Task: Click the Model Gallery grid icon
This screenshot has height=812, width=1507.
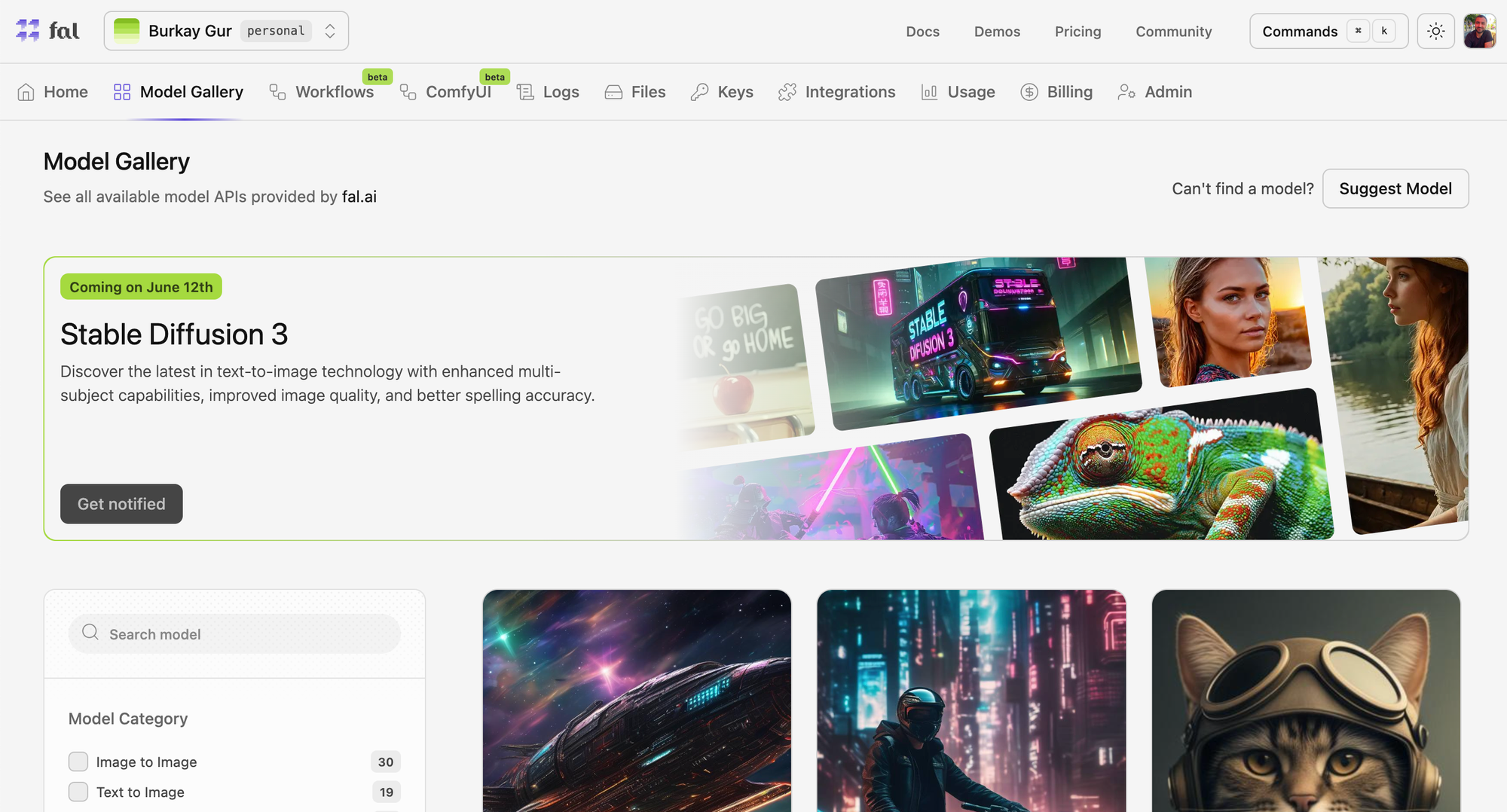Action: click(x=122, y=92)
